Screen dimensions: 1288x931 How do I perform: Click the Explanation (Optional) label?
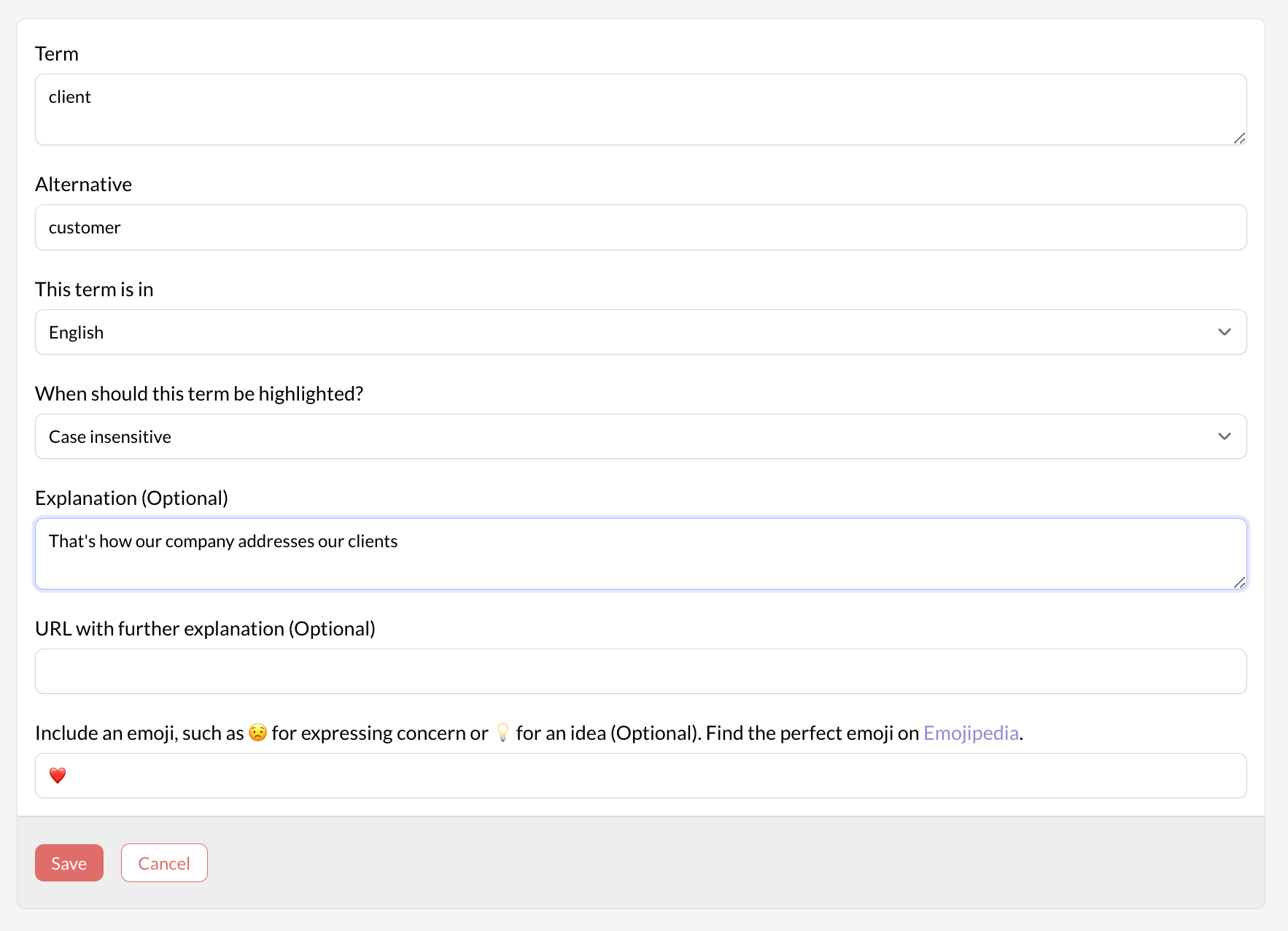131,497
